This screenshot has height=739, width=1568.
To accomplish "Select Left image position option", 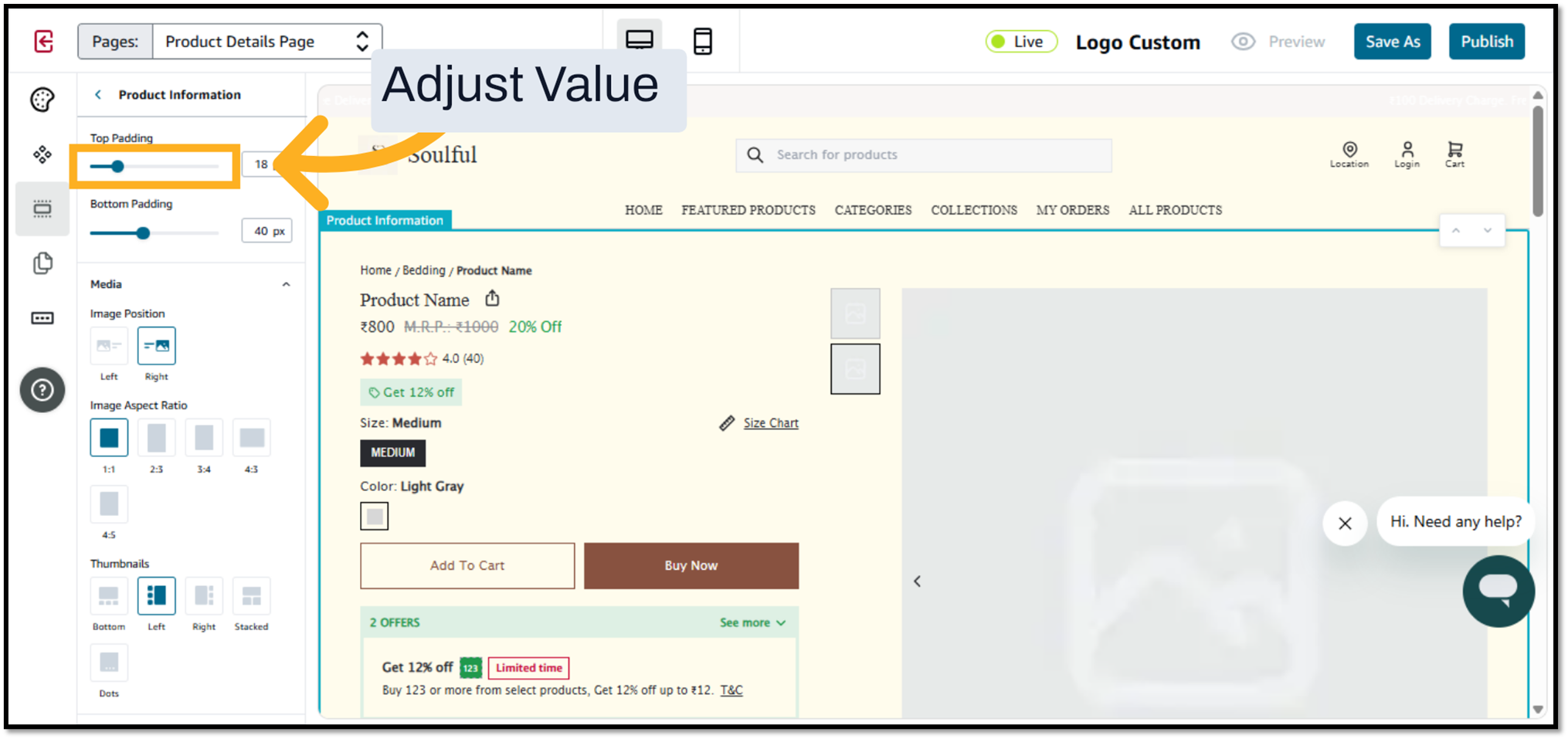I will pos(109,346).
